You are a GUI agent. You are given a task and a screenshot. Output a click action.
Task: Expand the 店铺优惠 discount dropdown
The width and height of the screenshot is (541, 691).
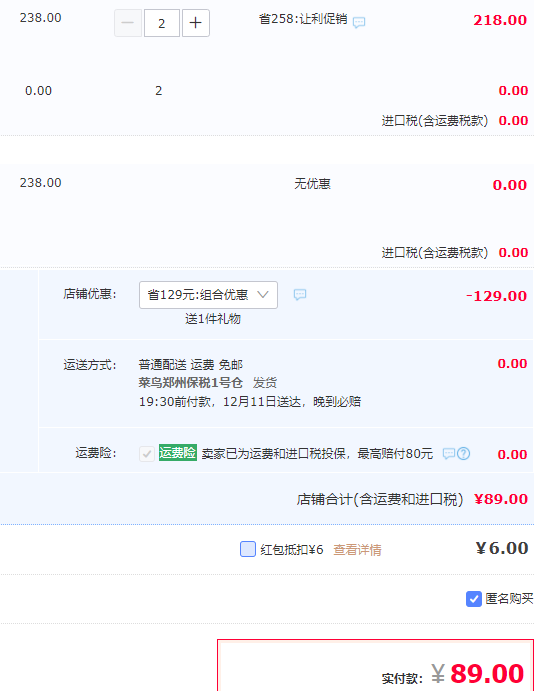pos(208,295)
